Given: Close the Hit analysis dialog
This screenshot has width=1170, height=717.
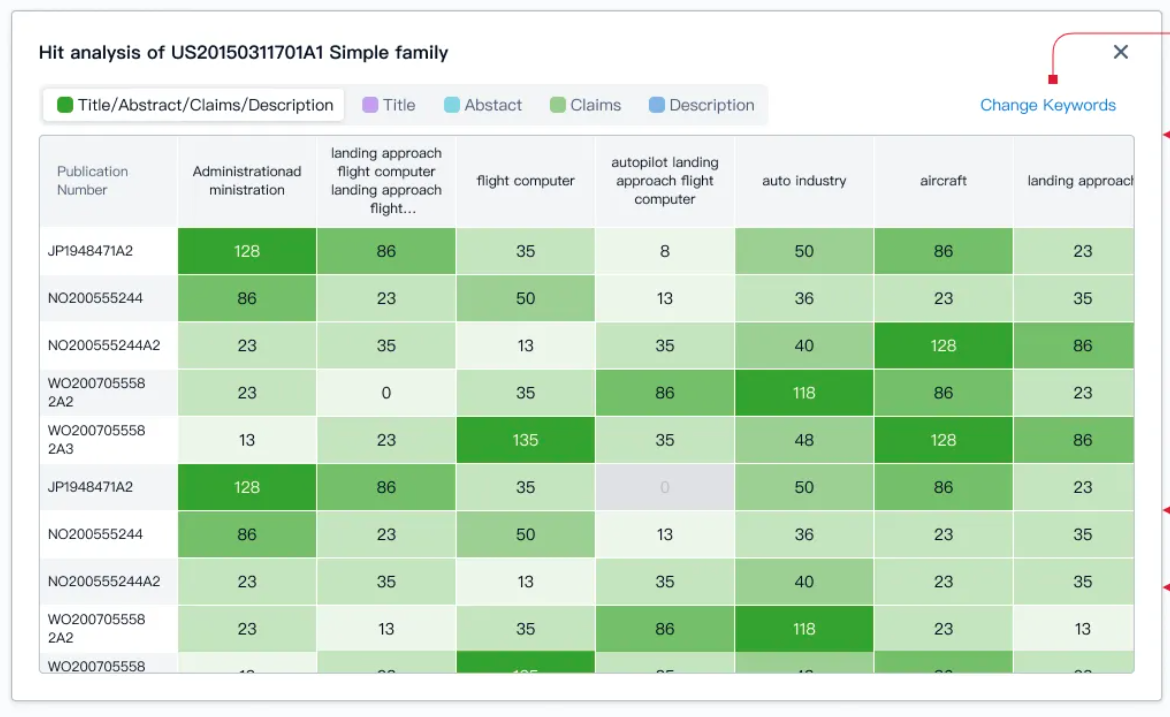Looking at the screenshot, I should pyautogui.click(x=1120, y=52).
